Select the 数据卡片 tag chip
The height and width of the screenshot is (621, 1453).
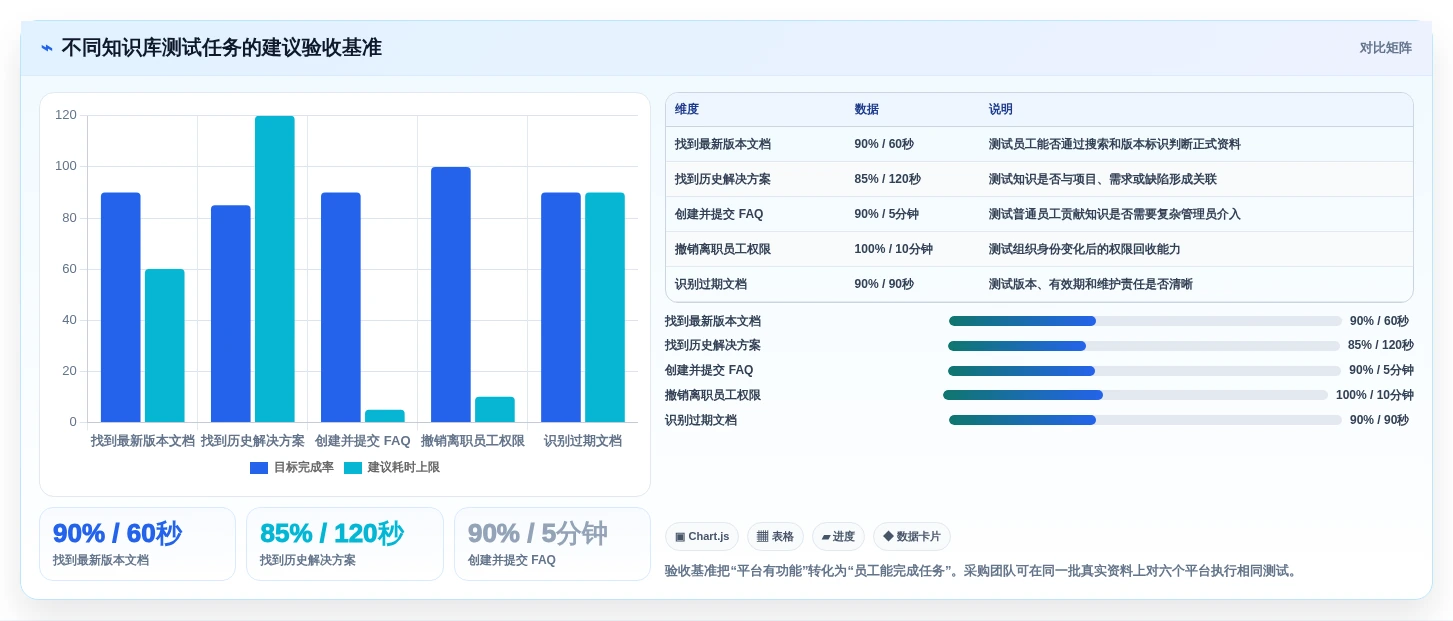point(912,537)
